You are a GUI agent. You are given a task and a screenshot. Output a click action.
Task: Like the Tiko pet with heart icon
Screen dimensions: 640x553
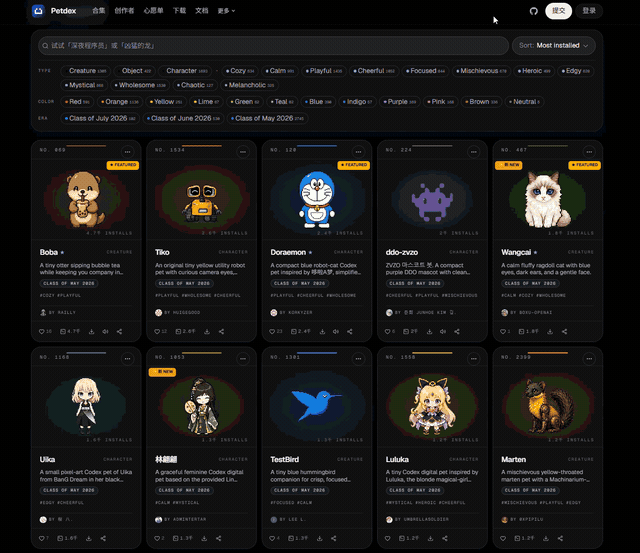click(x=157, y=331)
